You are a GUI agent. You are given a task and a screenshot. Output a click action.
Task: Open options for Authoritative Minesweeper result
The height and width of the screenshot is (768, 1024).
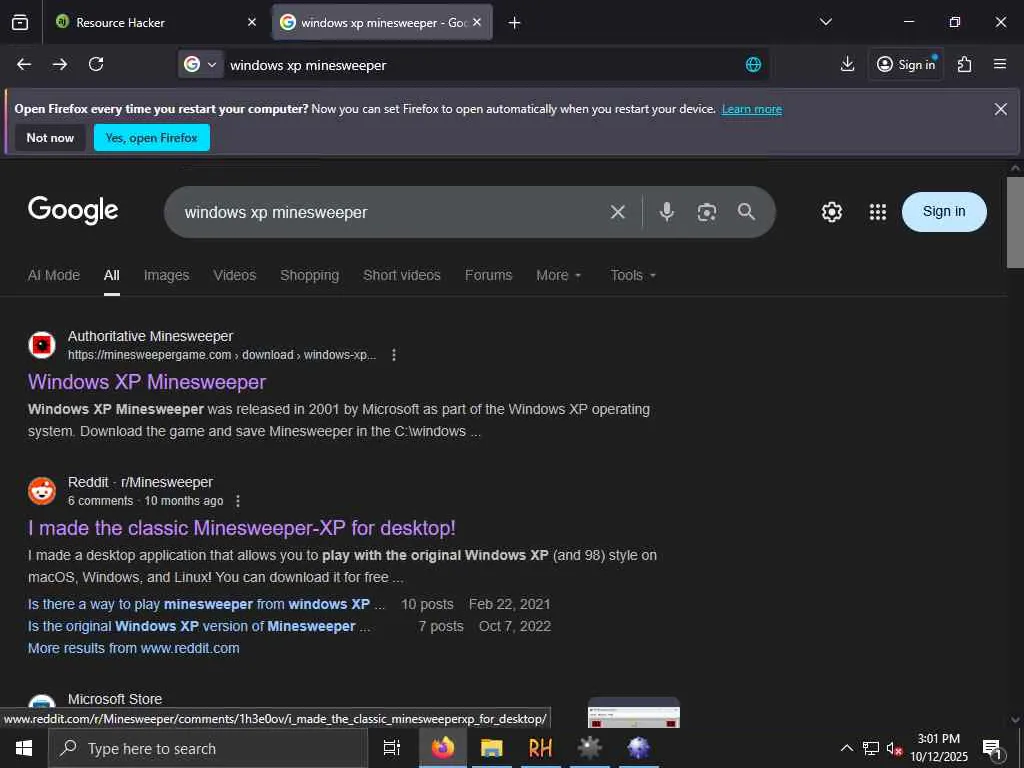coord(393,355)
